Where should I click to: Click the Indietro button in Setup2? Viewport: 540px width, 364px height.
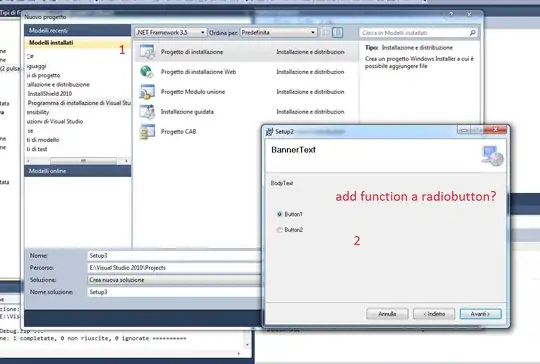click(434, 314)
